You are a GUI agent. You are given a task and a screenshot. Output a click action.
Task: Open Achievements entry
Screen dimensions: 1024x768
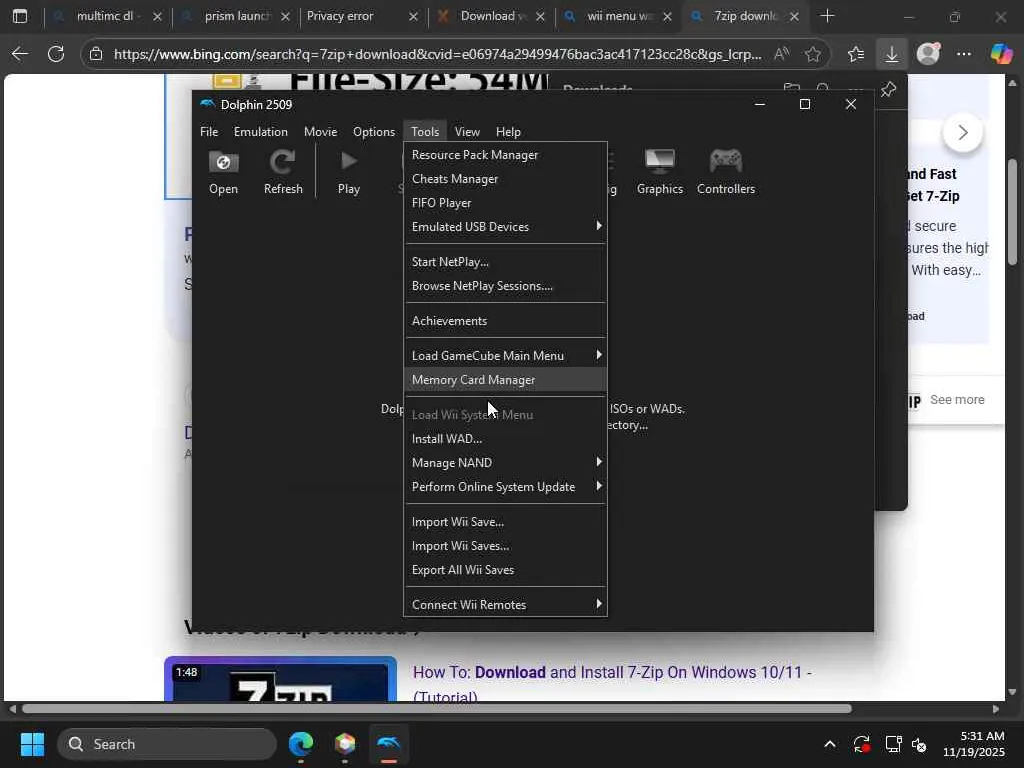[x=505, y=321]
